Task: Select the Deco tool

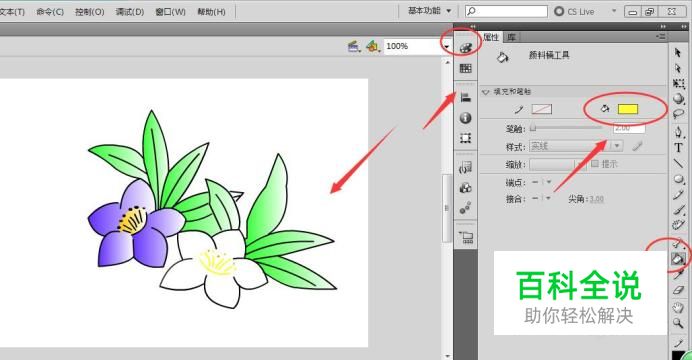Action: [x=678, y=225]
